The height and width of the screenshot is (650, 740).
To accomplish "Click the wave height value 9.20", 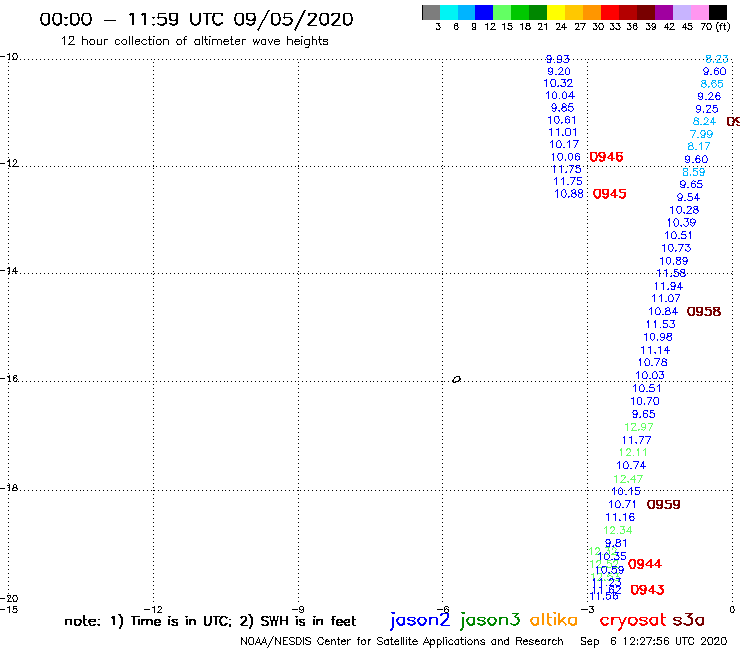I will [559, 71].
